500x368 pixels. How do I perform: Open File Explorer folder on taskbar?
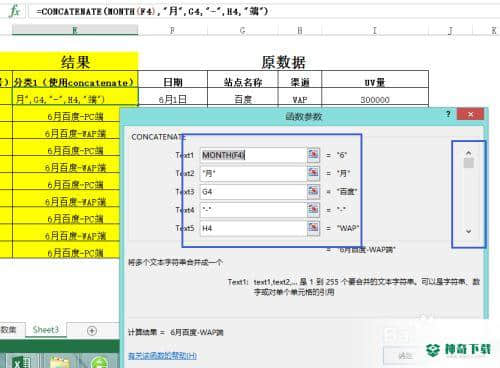59,362
